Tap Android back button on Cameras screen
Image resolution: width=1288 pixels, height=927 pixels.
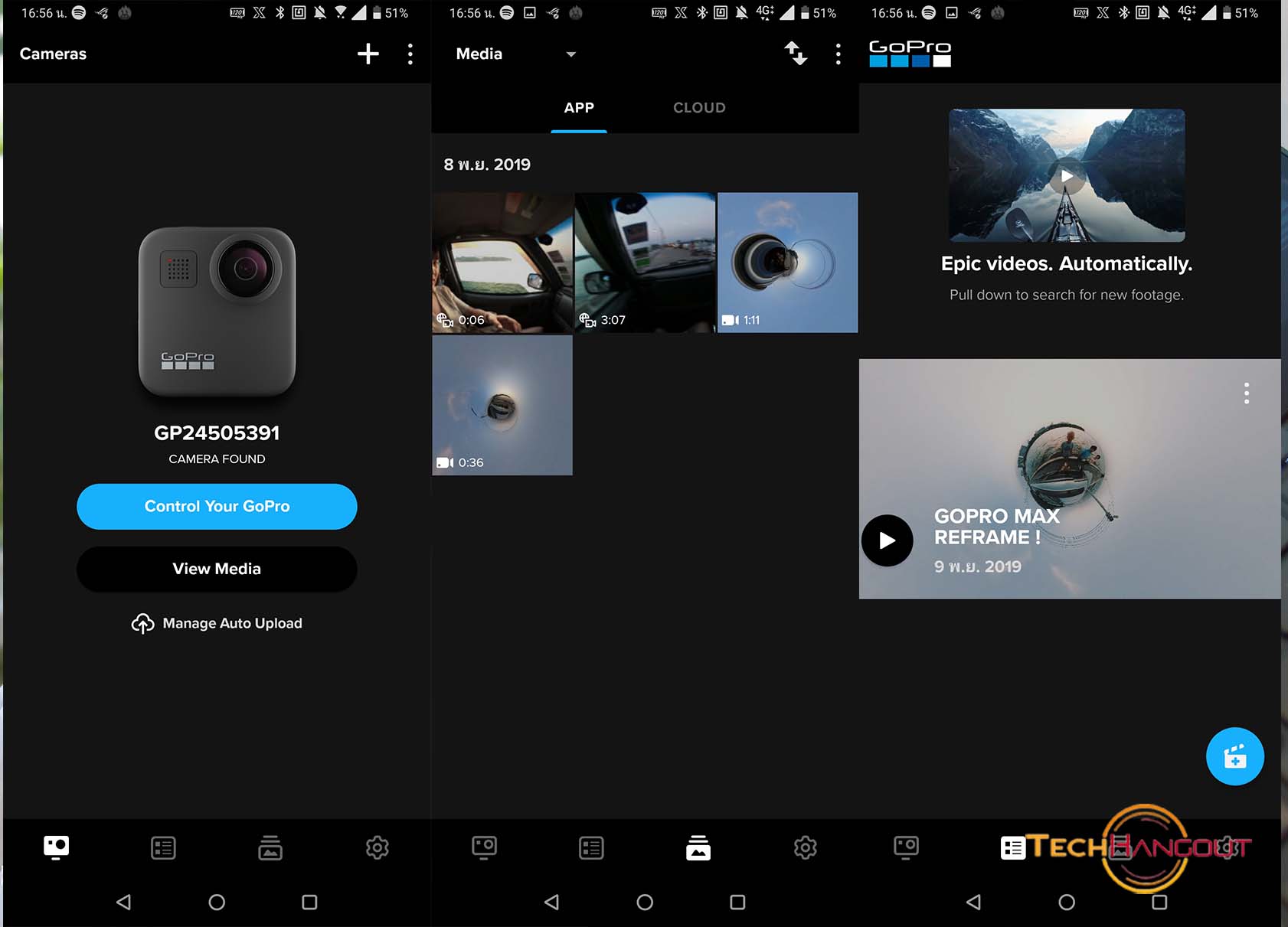point(123,902)
